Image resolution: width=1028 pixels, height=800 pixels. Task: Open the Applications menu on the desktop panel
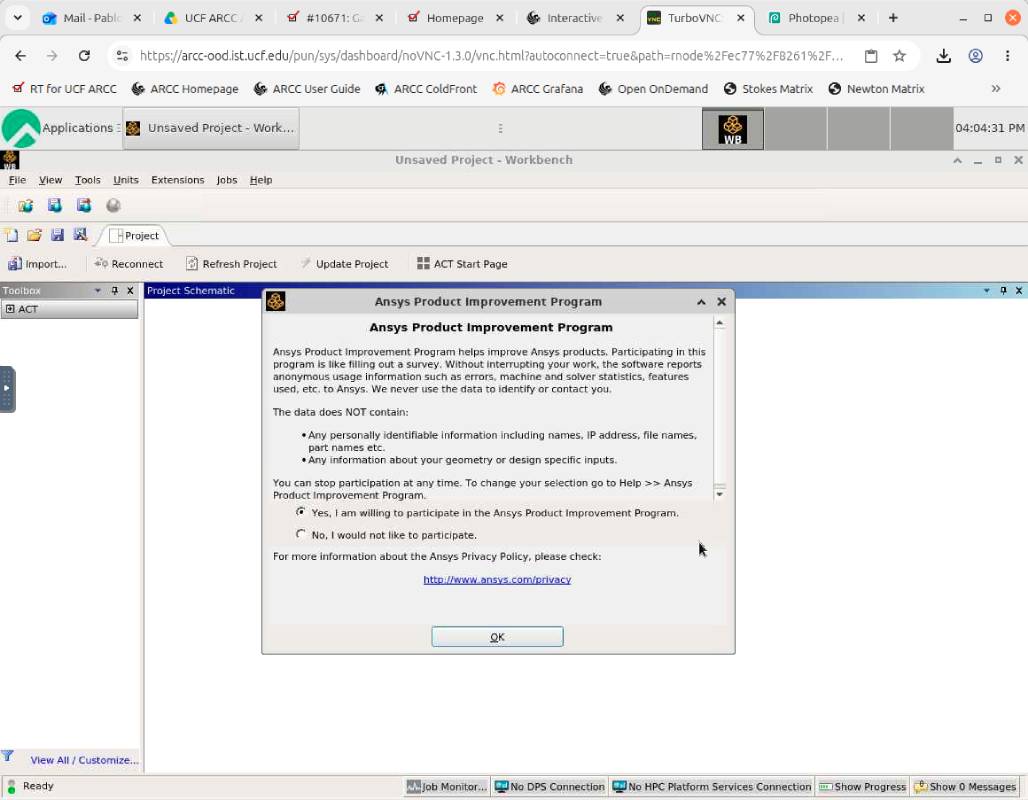pyautogui.click(x=60, y=128)
